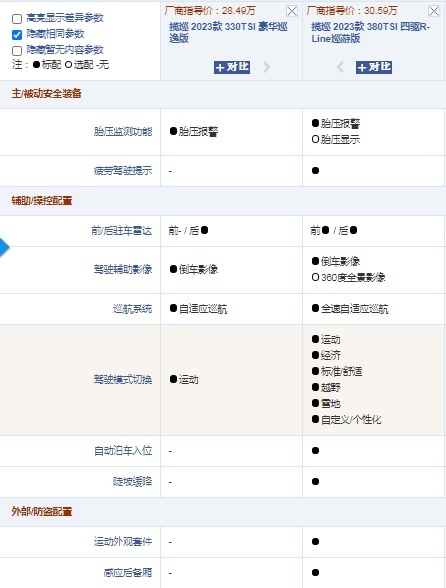446x588 pixels.
Task: Open 自动泊车入位 parameter link
Action: 123,450
